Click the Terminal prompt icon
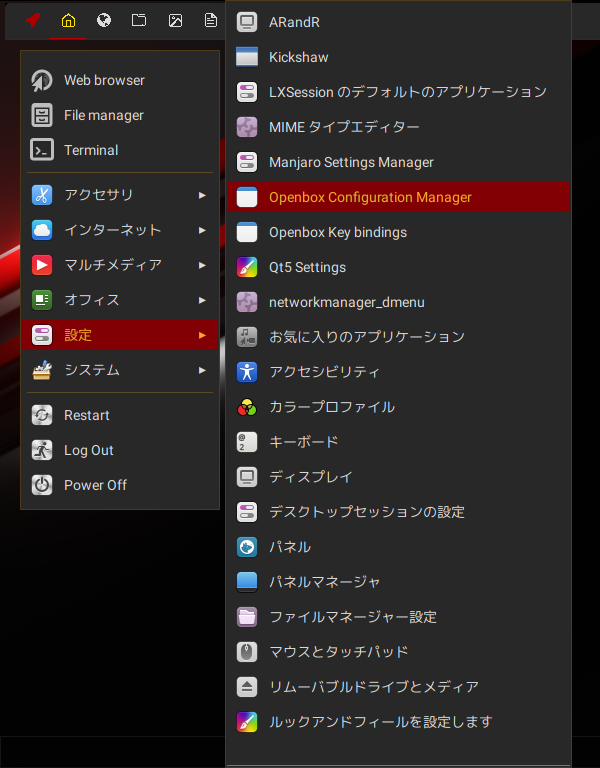Screen dimensions: 600x768 coord(42,150)
